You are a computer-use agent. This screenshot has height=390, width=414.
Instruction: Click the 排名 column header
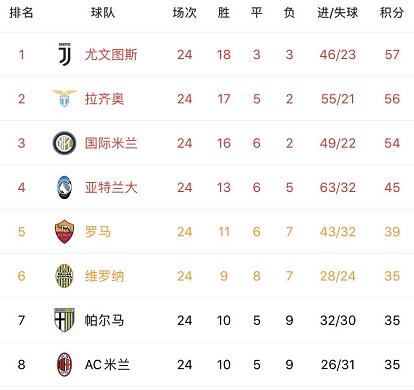point(21,13)
